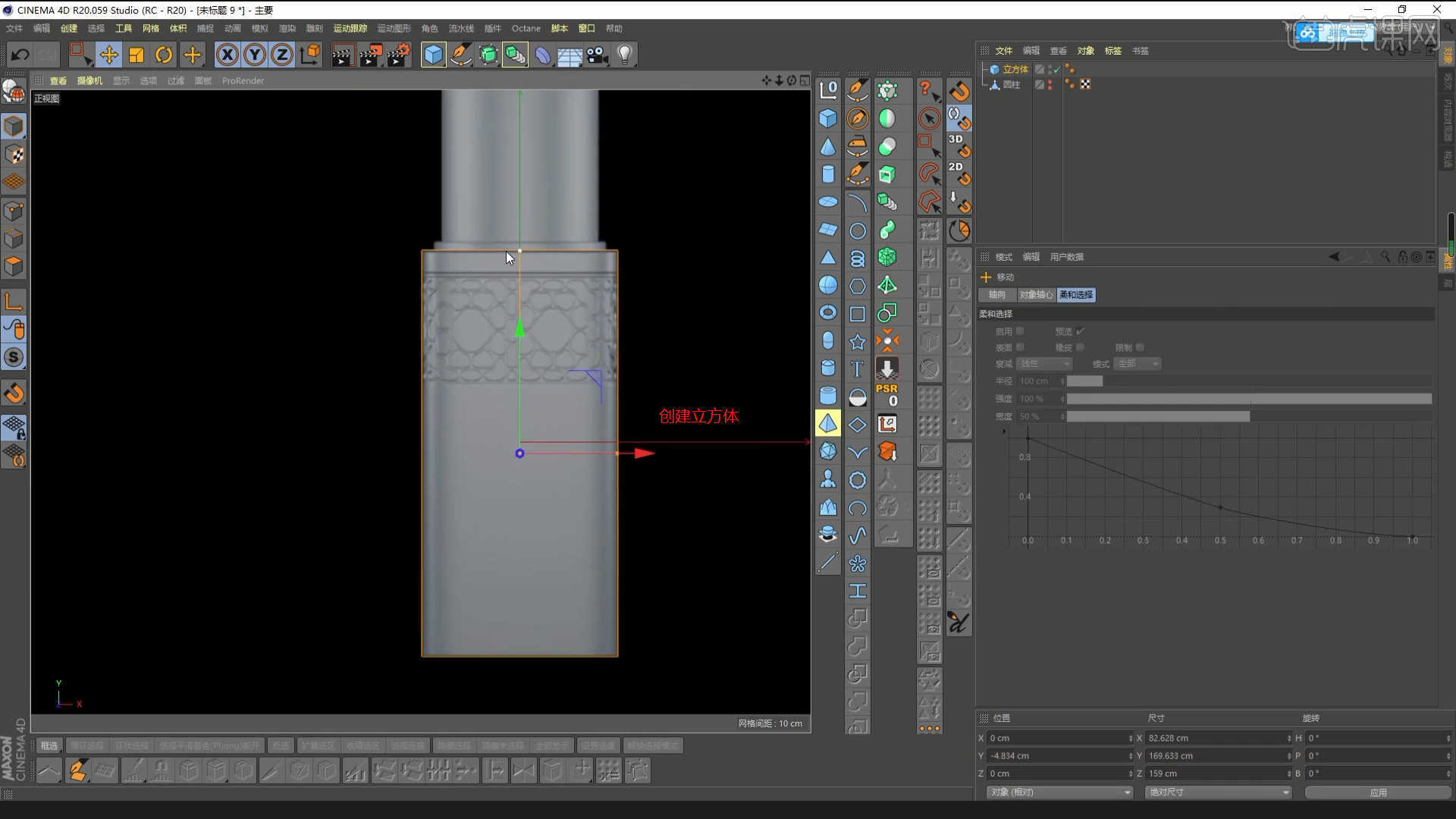This screenshot has width=1456, height=819.
Task: Click the coordinate system icon
Action: click(310, 55)
